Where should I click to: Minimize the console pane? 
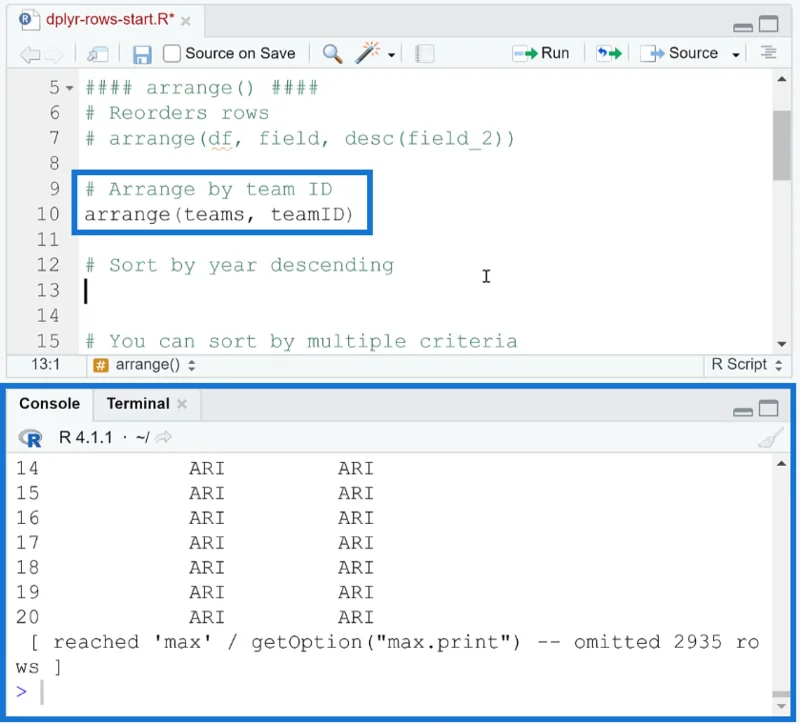742,411
